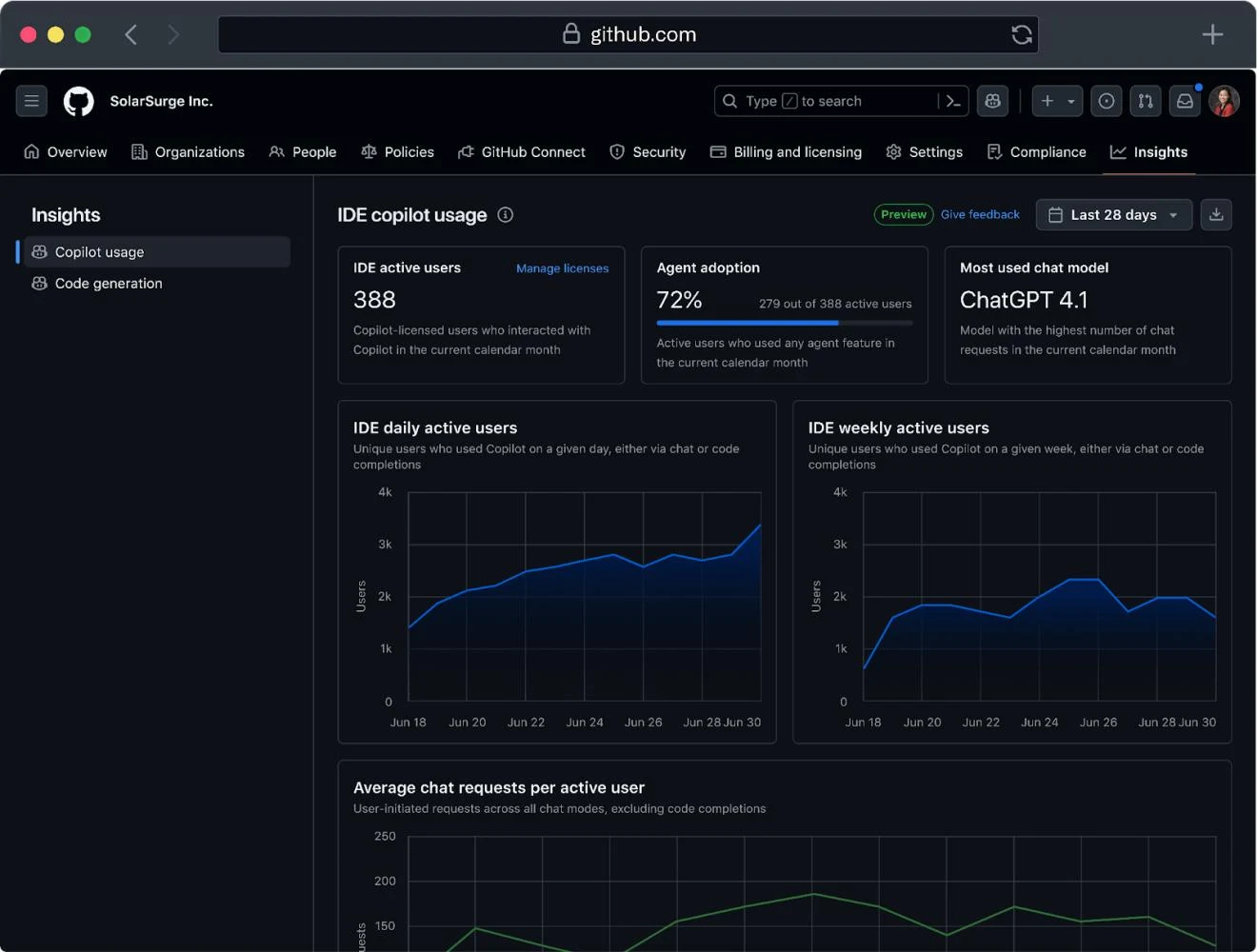Open the Policies tab
Screen dimensions: 1257x952
click(397, 152)
